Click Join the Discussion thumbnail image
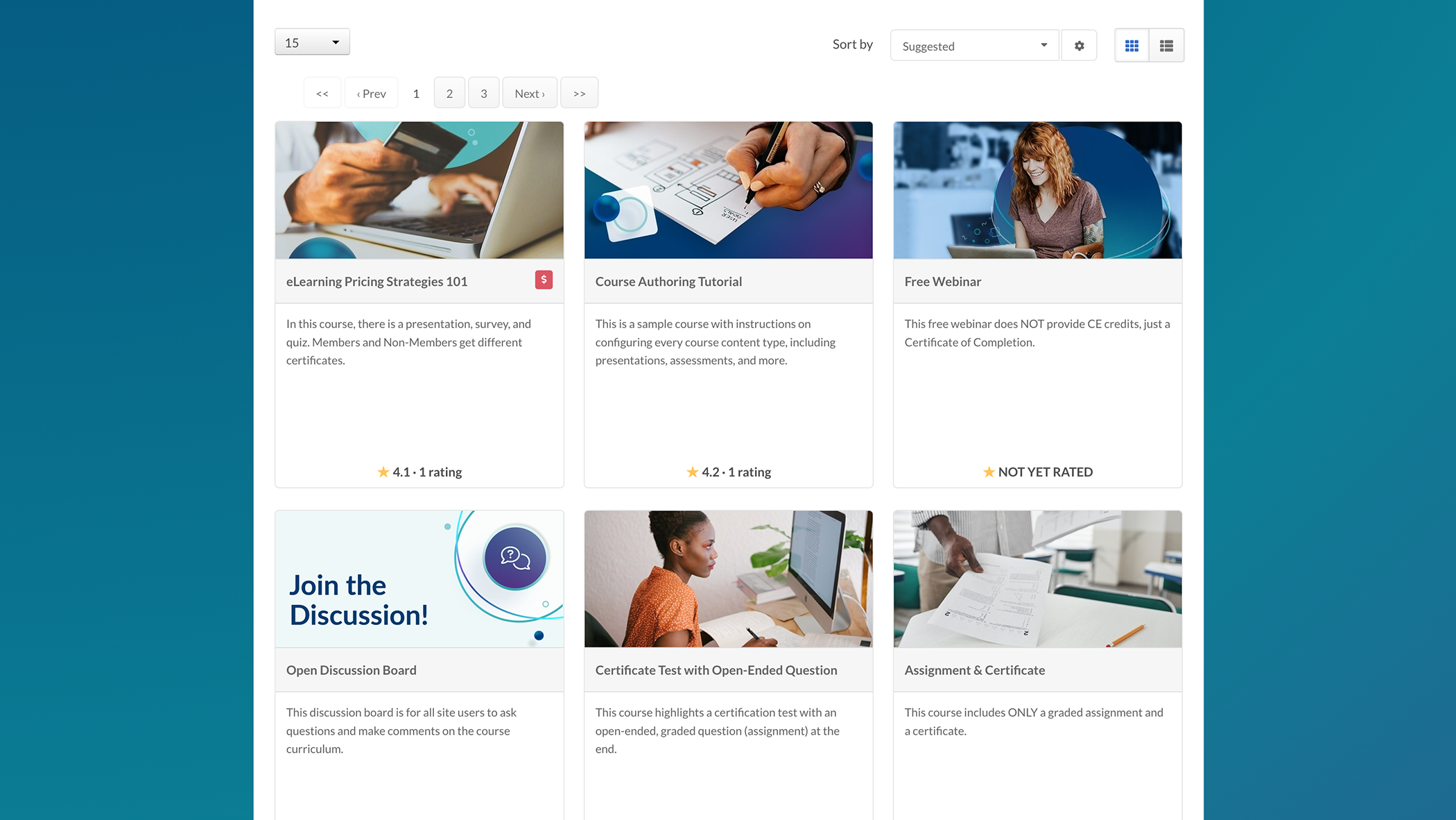This screenshot has height=820, width=1456. point(419,579)
